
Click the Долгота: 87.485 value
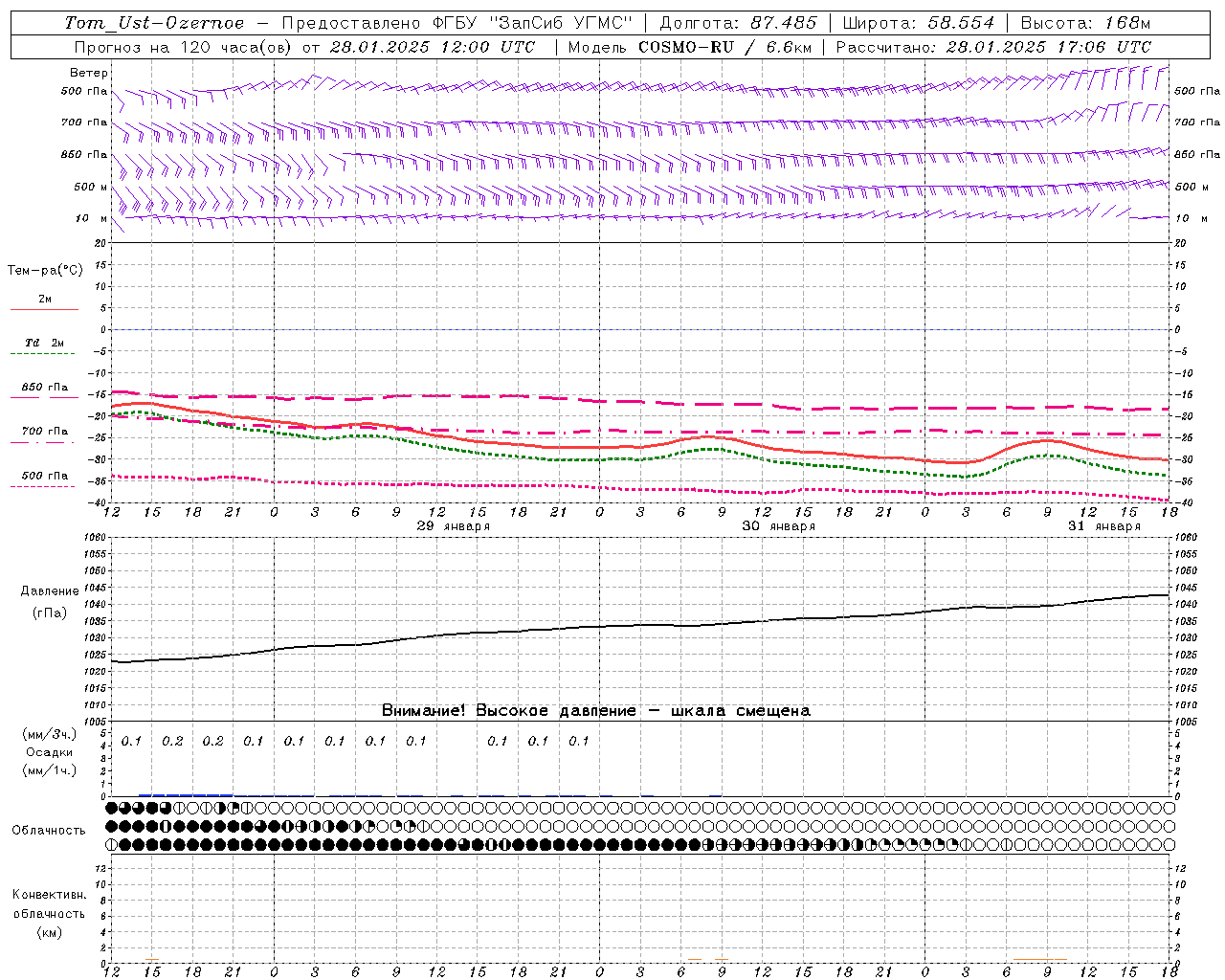(x=738, y=23)
